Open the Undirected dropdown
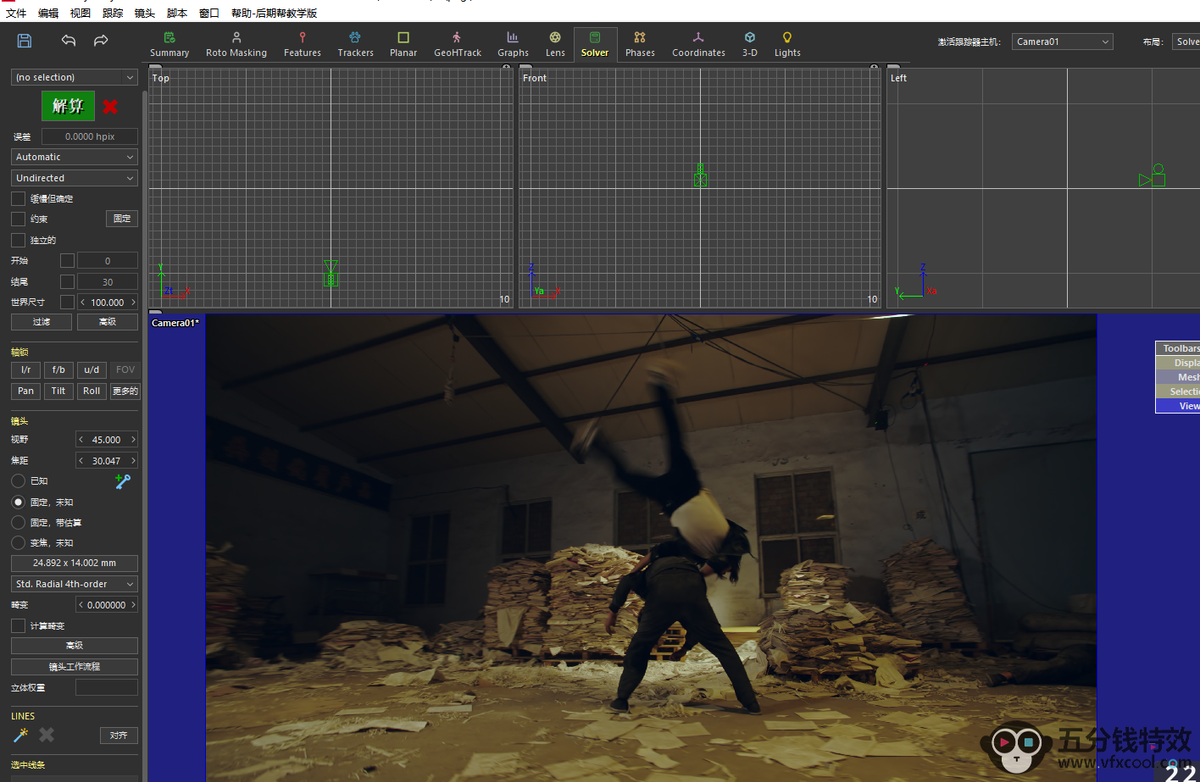This screenshot has width=1200, height=782. point(75,178)
